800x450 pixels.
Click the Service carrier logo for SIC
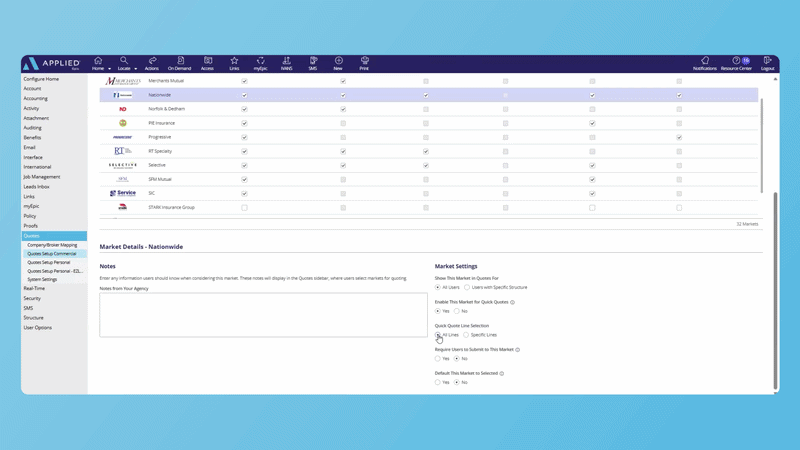click(x=123, y=193)
